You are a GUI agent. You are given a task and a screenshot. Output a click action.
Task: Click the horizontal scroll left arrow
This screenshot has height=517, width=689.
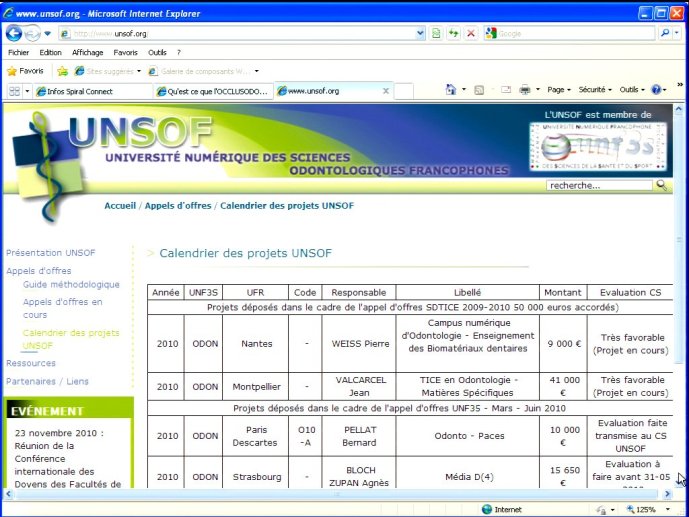point(8,494)
